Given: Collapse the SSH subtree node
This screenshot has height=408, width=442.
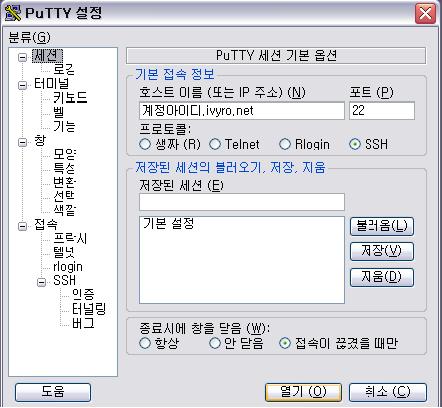Looking at the screenshot, I should pos(41,282).
